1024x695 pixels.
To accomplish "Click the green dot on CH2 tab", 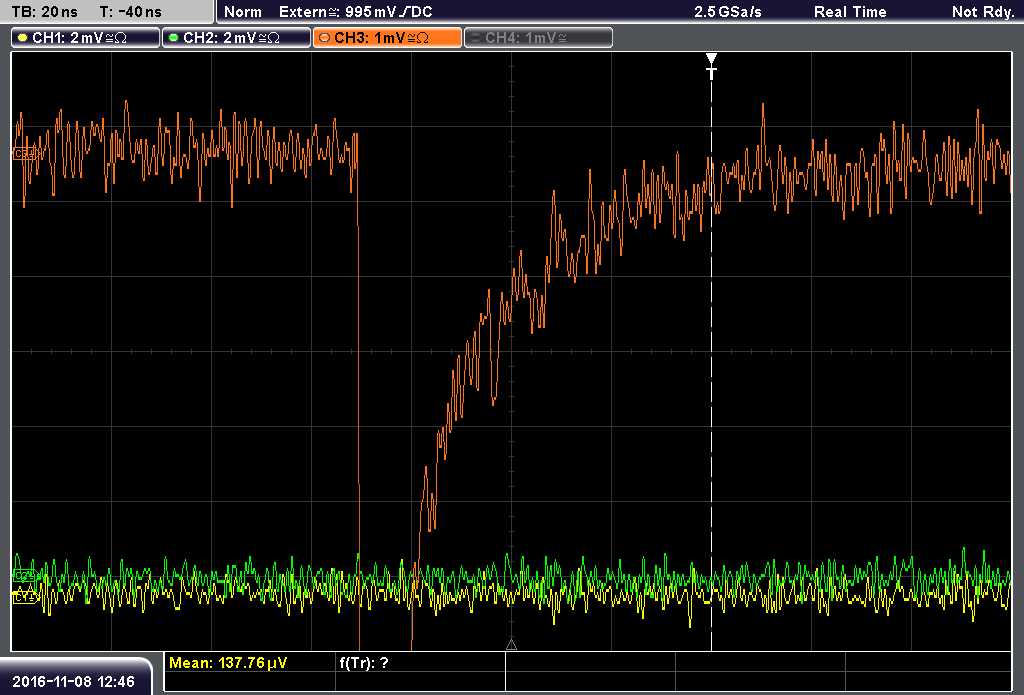I will point(174,38).
